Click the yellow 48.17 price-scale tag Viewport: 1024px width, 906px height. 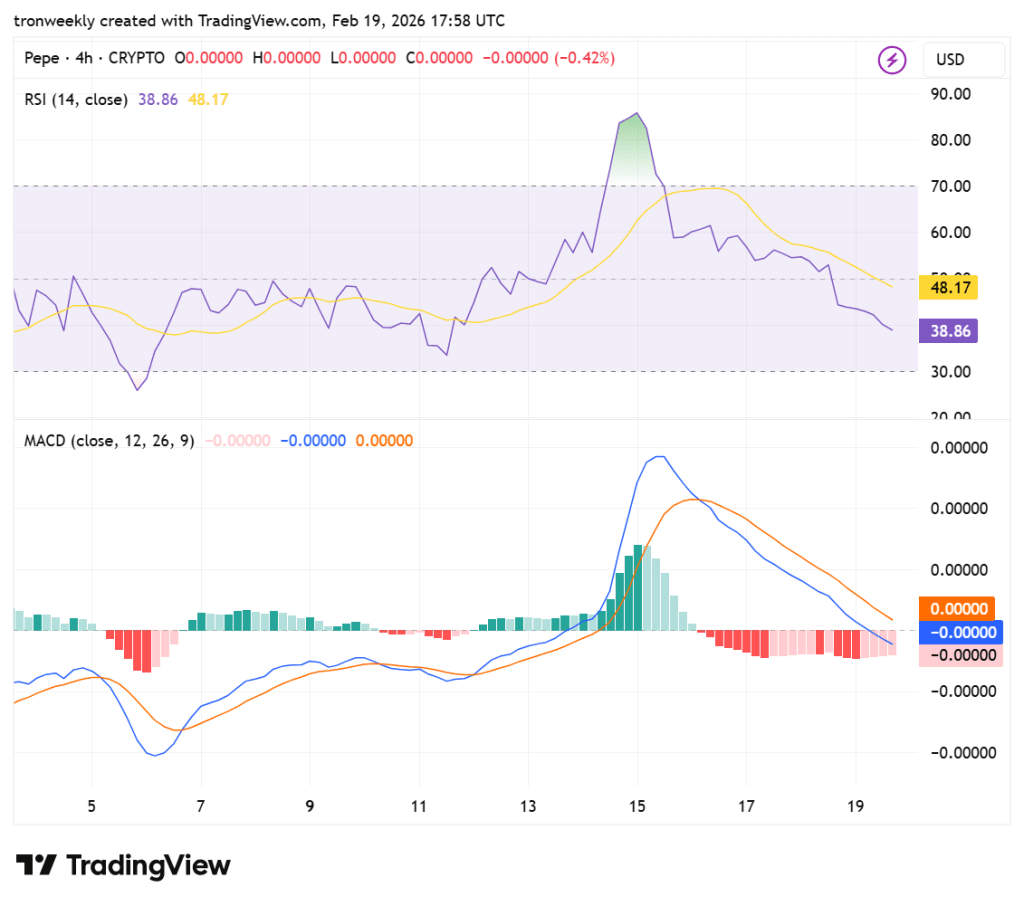[x=948, y=287]
